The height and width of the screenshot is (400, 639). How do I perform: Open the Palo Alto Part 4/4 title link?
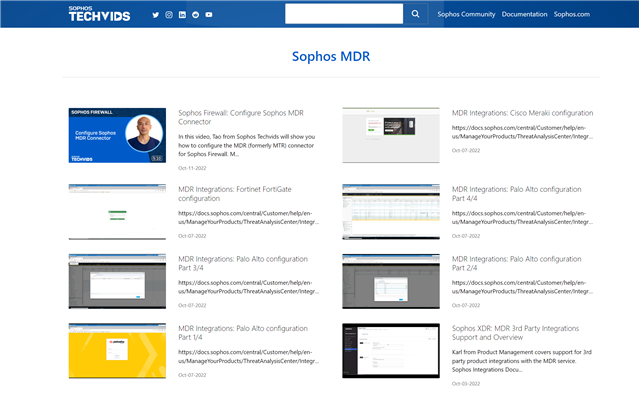[516, 193]
